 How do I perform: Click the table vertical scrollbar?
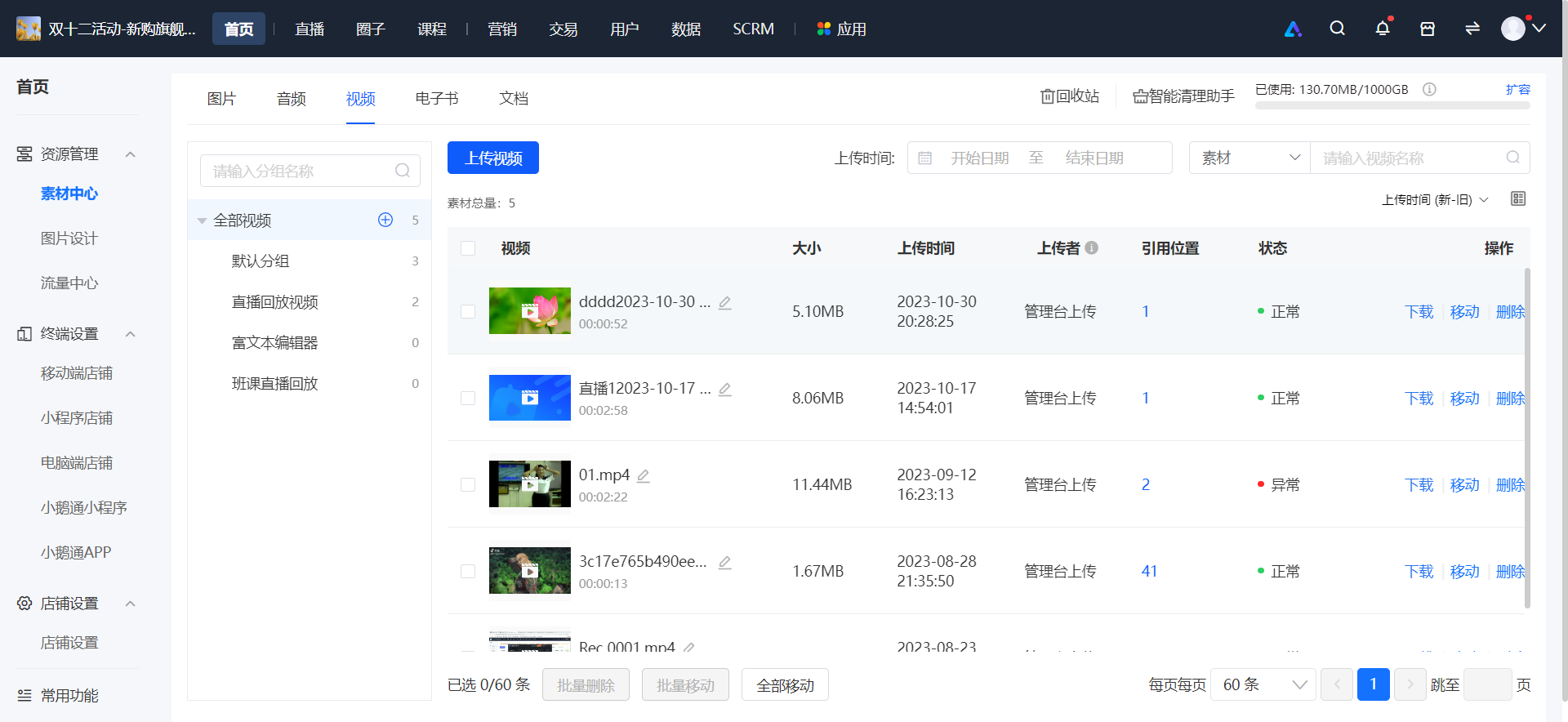pos(1527,438)
